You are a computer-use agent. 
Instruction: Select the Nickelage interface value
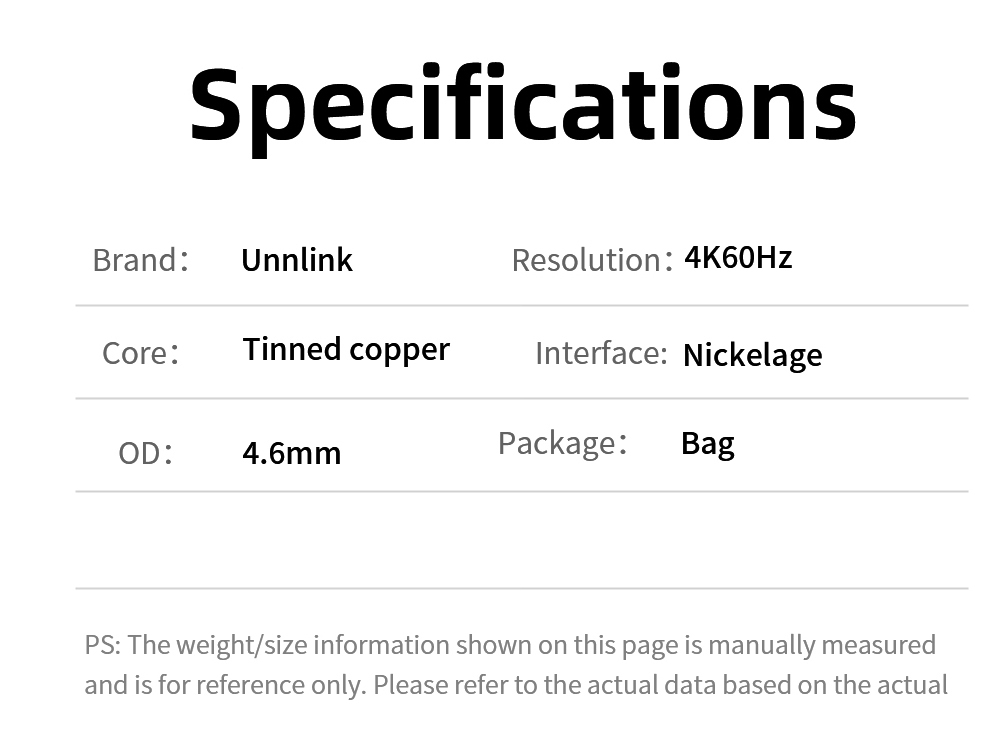tap(752, 355)
